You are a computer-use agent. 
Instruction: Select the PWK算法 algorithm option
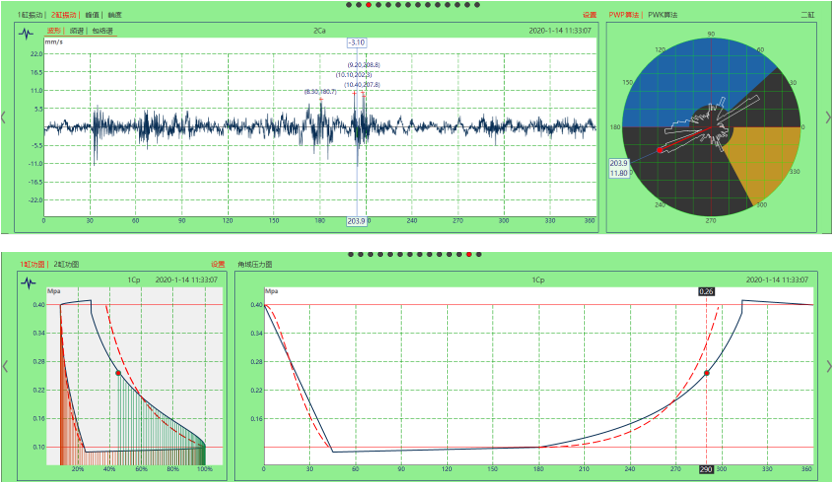pos(662,16)
